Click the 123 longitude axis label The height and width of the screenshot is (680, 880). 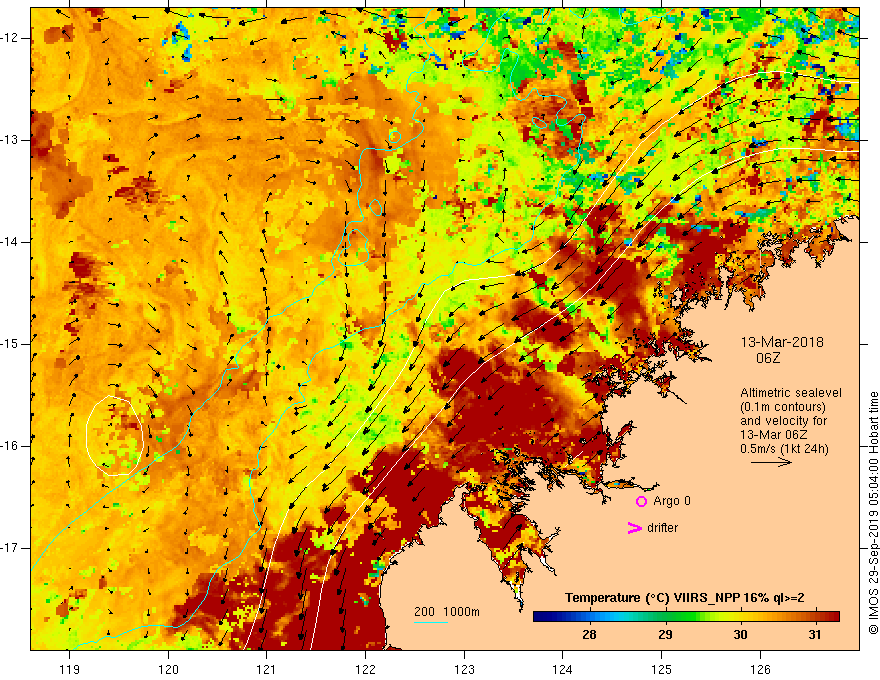(464, 669)
